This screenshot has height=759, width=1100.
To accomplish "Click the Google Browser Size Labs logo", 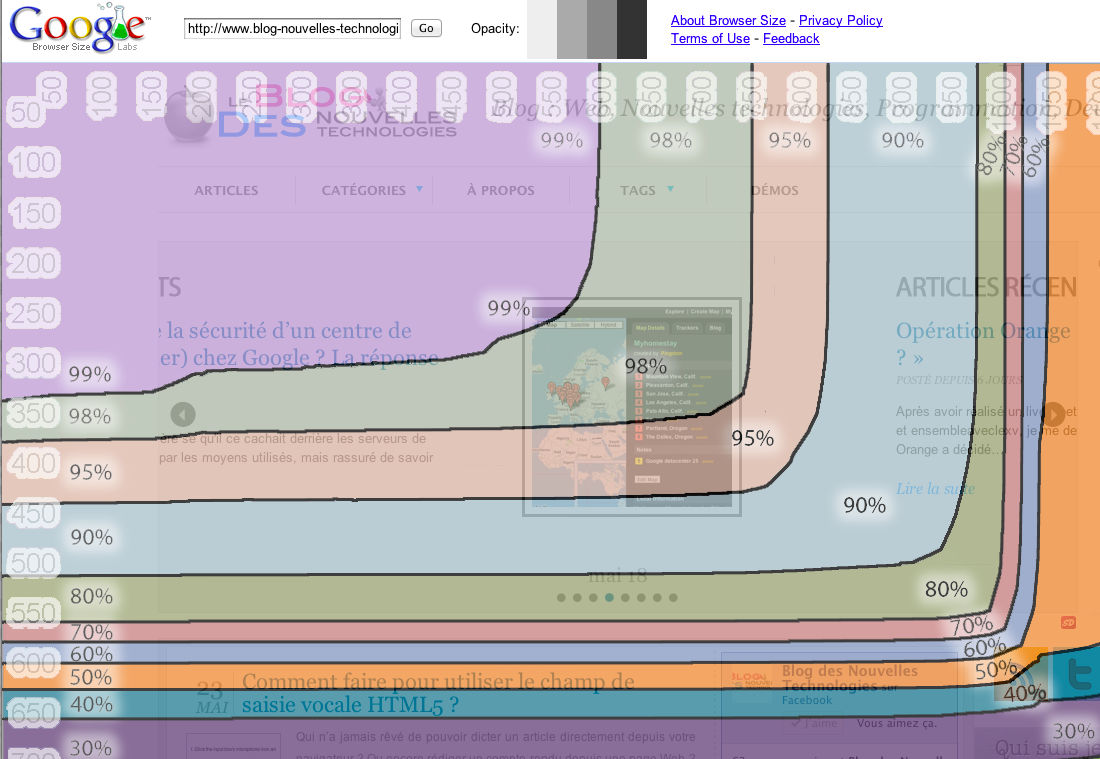I will (79, 28).
